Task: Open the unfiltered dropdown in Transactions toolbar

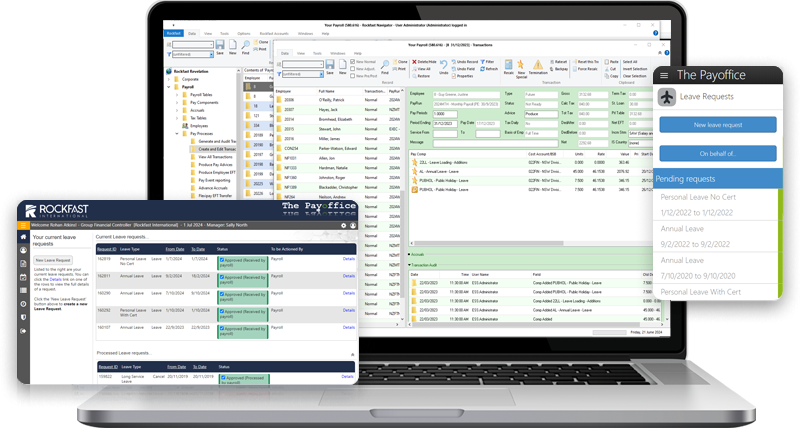Action: tap(321, 74)
